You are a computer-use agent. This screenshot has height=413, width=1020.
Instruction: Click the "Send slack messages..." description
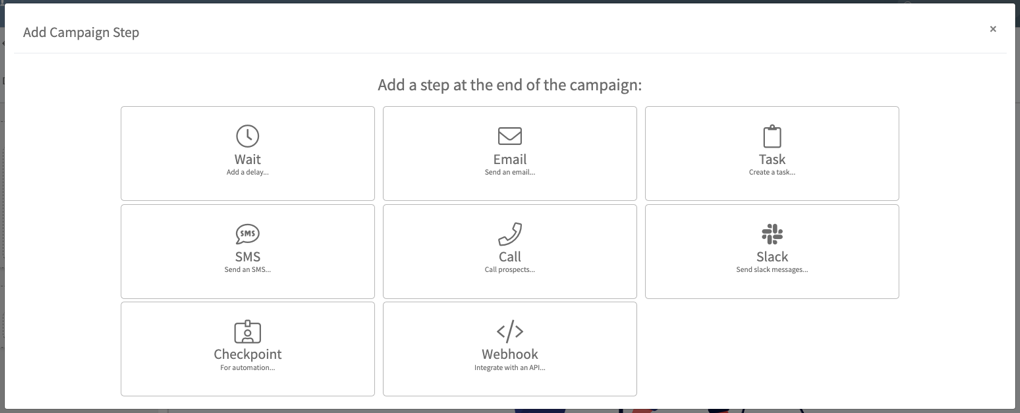click(772, 270)
